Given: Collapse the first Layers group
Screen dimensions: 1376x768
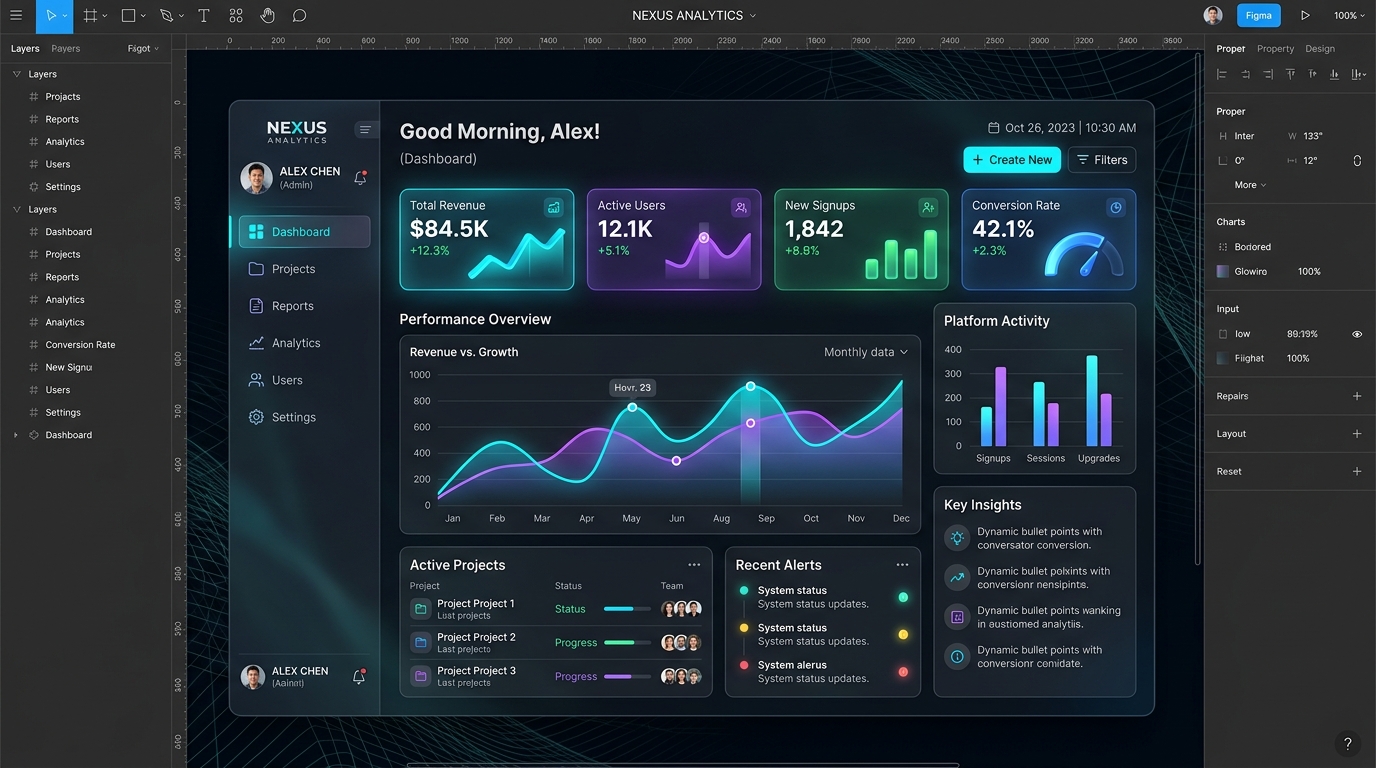Looking at the screenshot, I should (16, 74).
